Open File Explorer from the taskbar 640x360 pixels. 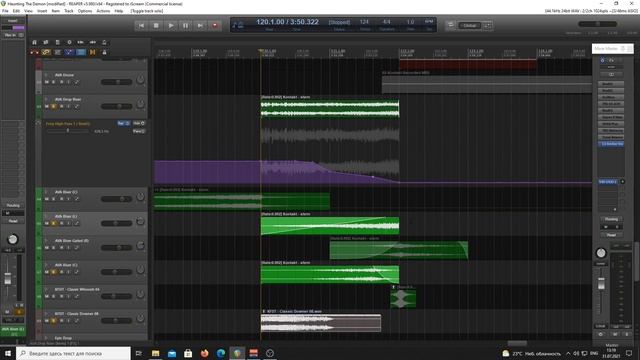pos(155,353)
